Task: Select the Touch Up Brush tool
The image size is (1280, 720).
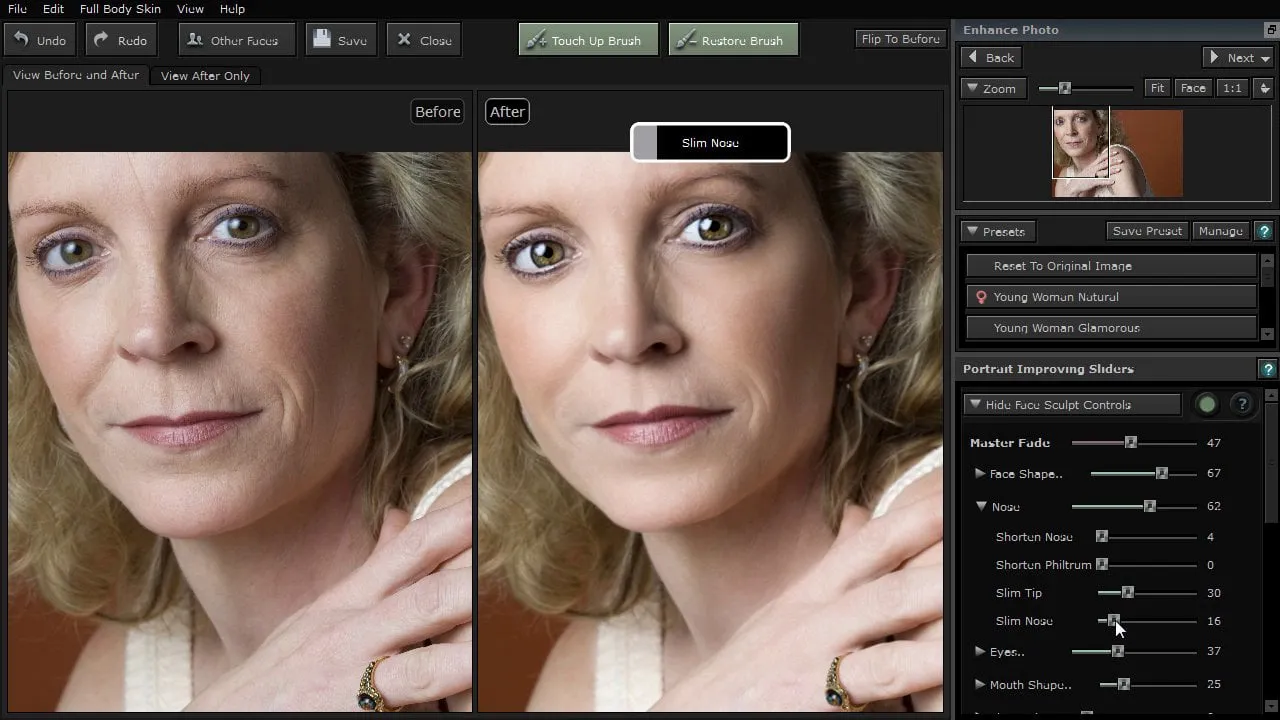Action: [x=587, y=40]
